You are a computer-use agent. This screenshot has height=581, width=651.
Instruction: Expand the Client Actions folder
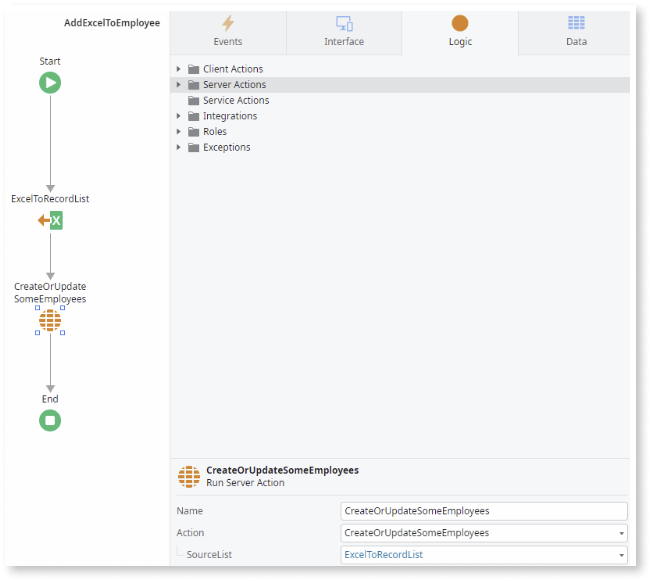point(179,69)
